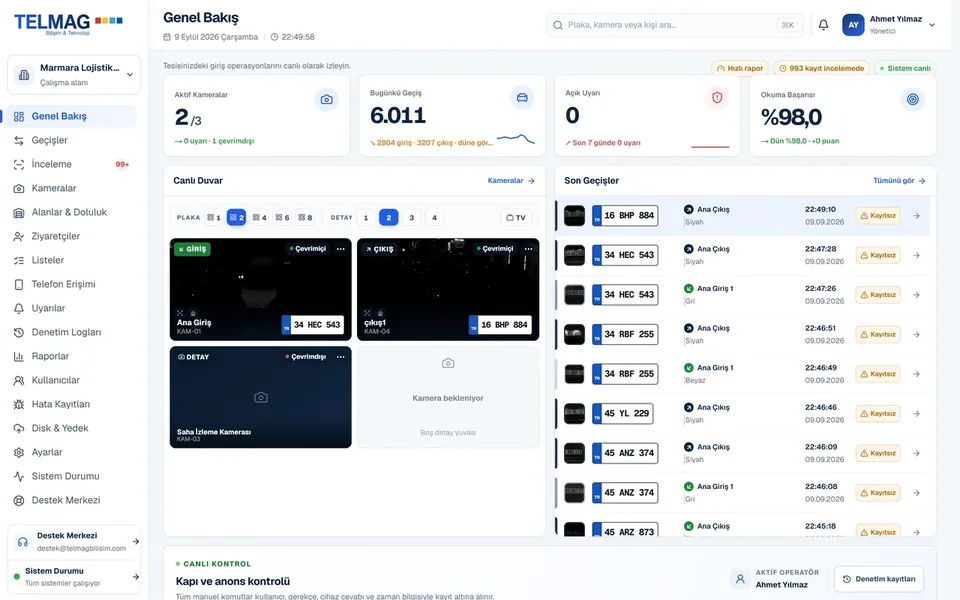Focus the plate, camera or person search field
Viewport: 960px width, 600px height.
(x=675, y=25)
